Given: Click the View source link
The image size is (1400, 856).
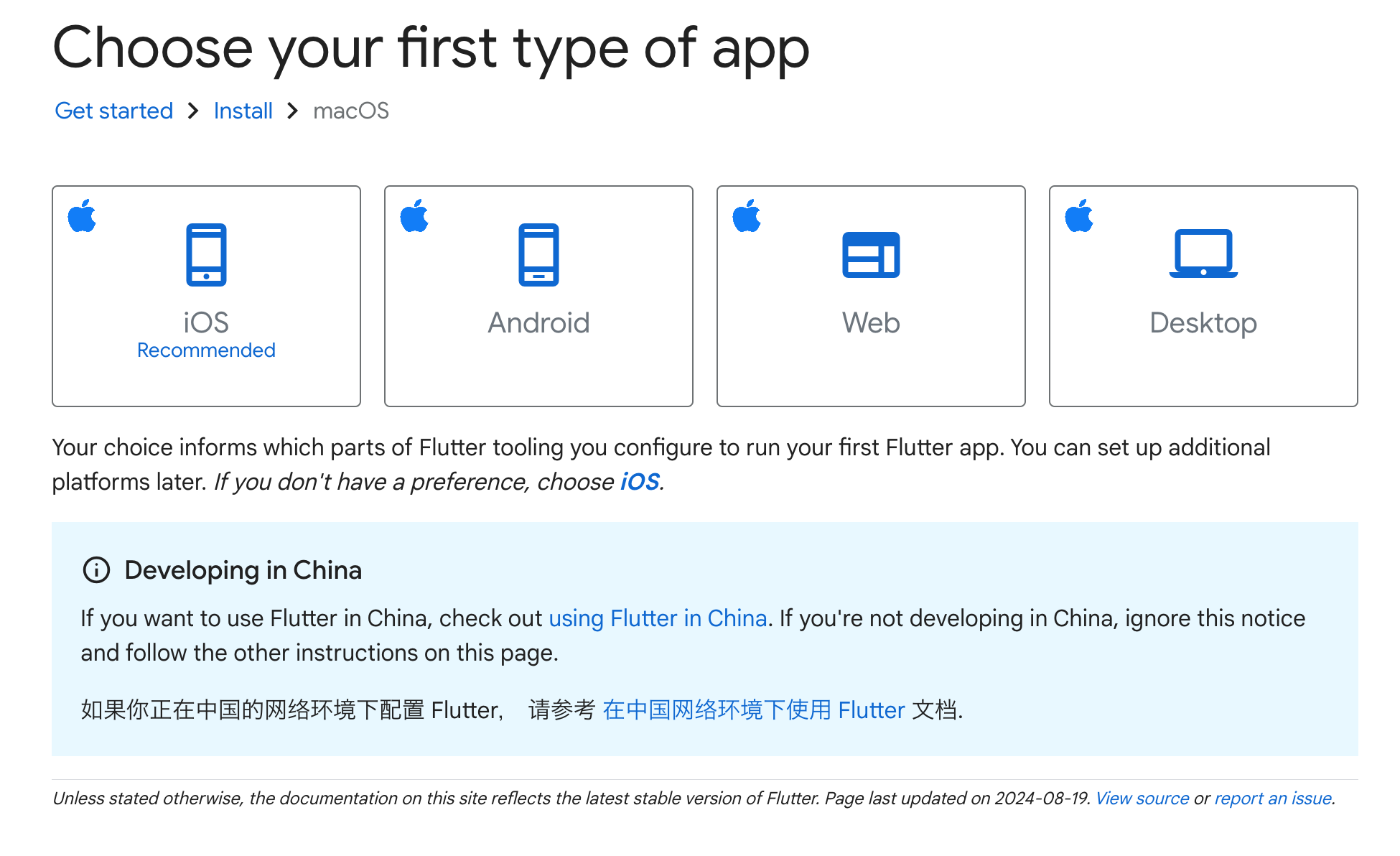Looking at the screenshot, I should coord(1142,799).
